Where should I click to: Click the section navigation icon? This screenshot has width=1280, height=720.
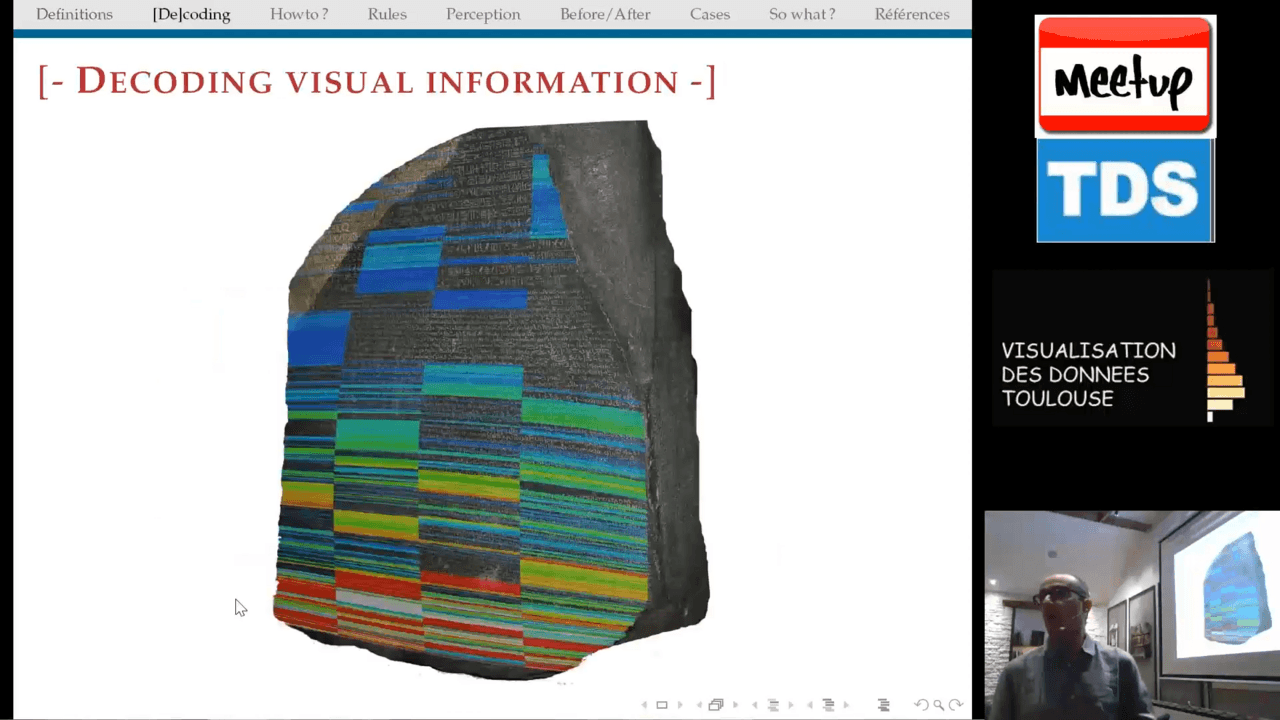click(x=828, y=705)
